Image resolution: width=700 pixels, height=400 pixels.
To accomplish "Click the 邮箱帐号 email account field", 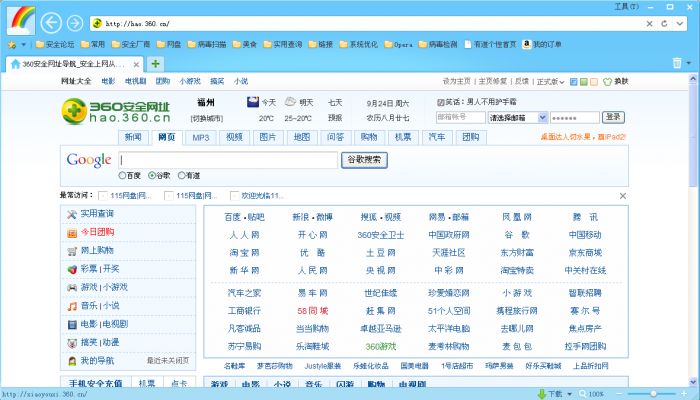I will (x=461, y=117).
